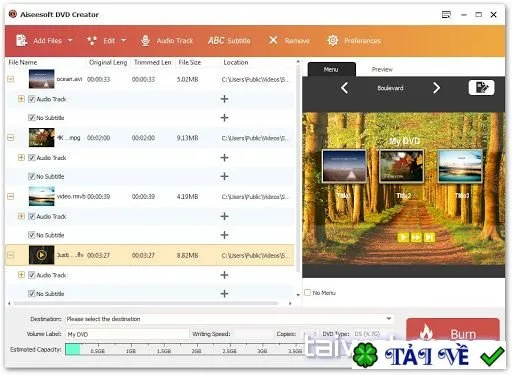Click the horizontal scrollbar below the file list
The width and height of the screenshot is (512, 375).
click(x=146, y=303)
